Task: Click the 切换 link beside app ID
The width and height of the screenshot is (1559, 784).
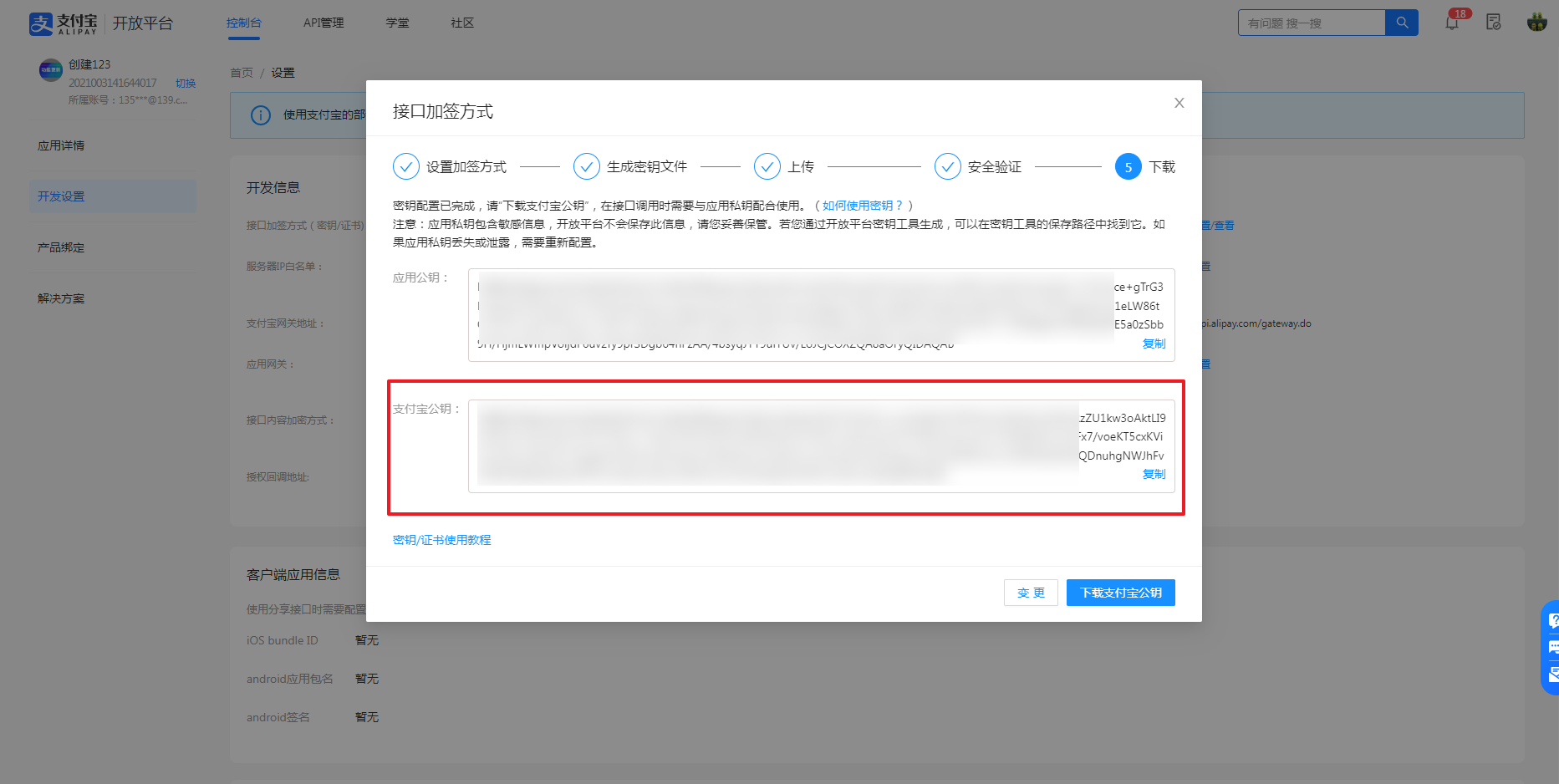Action: click(186, 84)
